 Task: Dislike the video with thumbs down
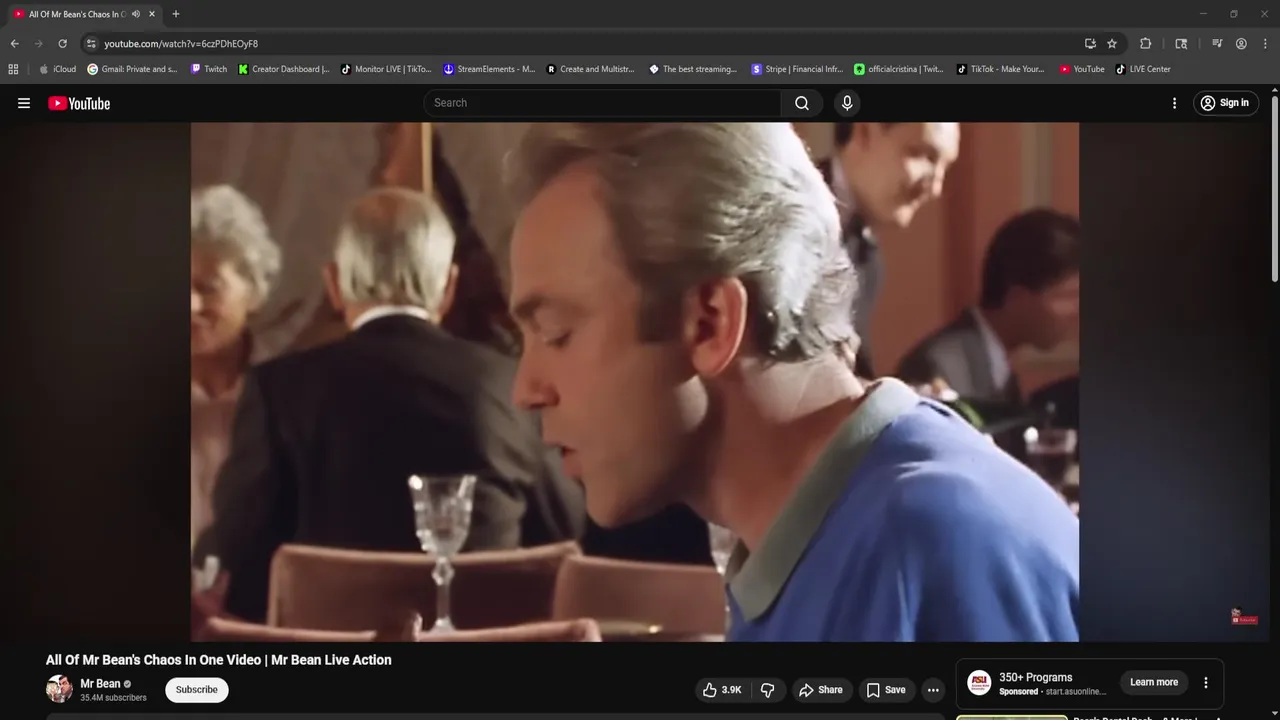(x=768, y=690)
